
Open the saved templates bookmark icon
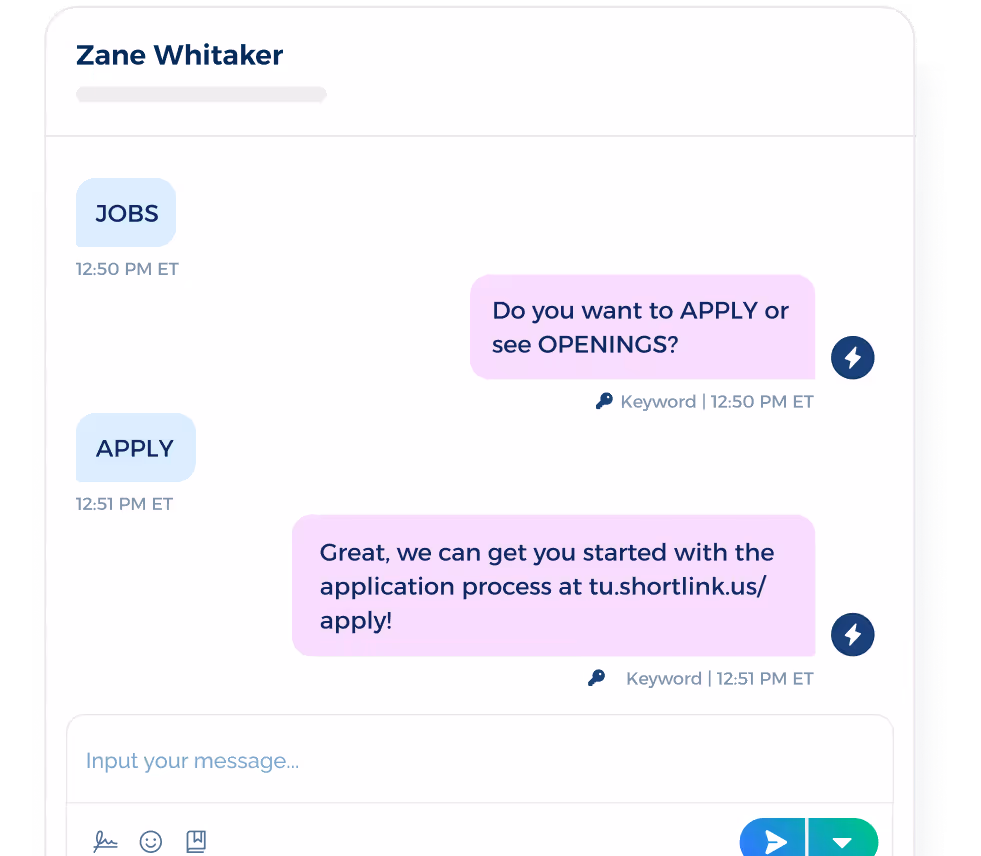pos(196,841)
